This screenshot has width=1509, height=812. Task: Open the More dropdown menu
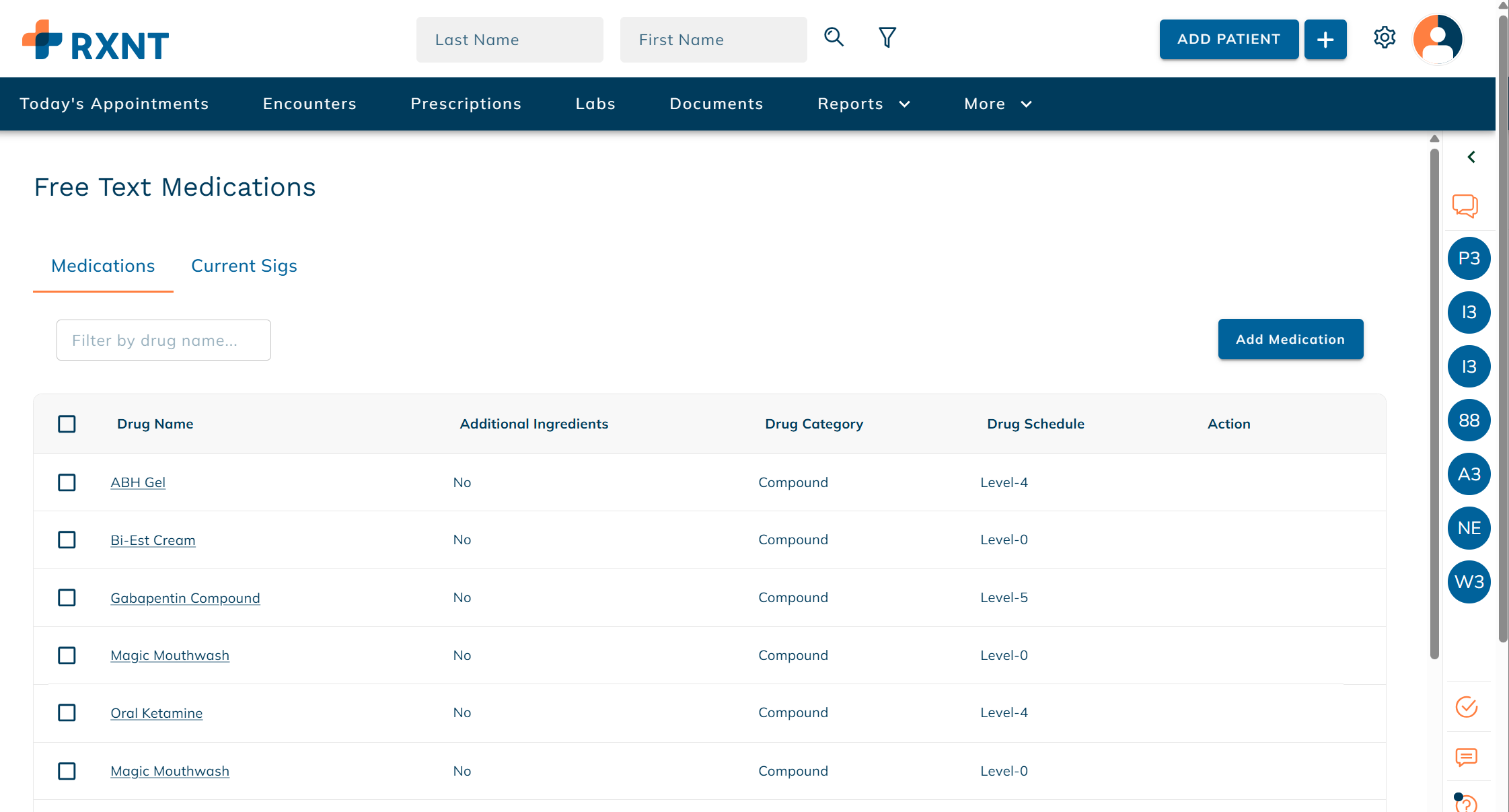click(997, 104)
